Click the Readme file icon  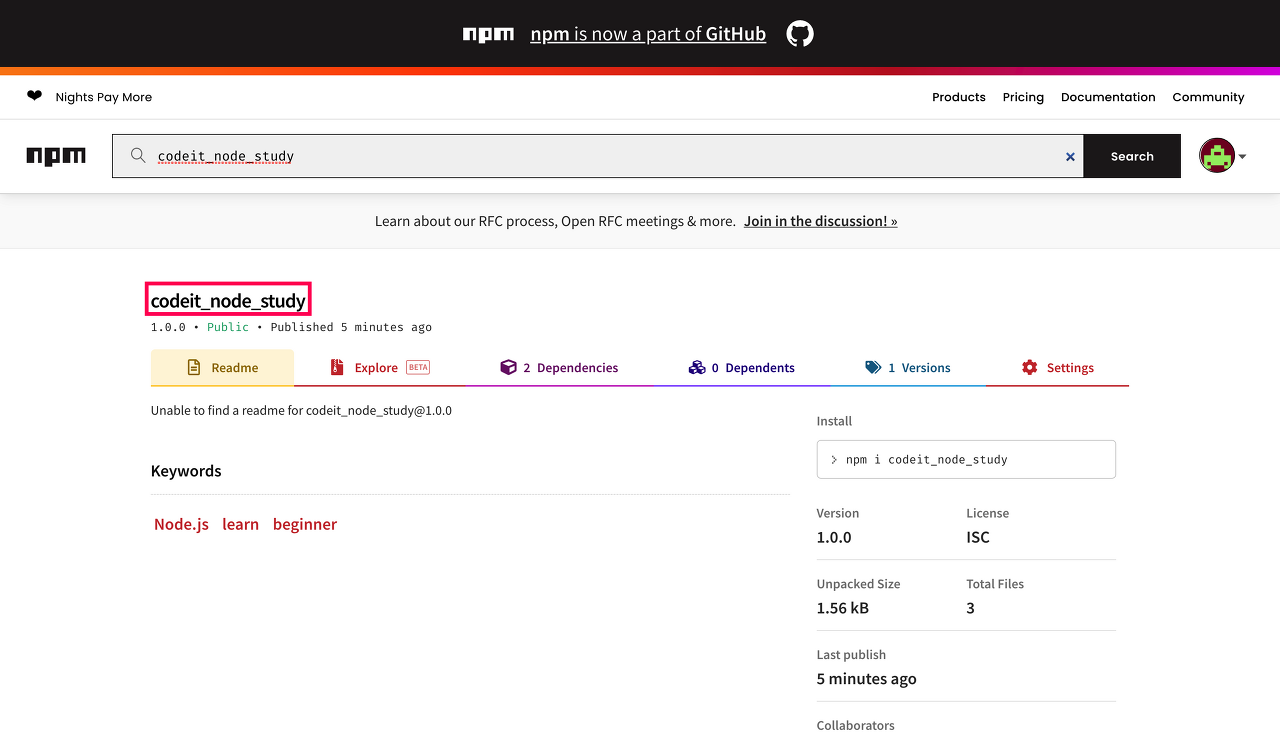click(x=194, y=368)
